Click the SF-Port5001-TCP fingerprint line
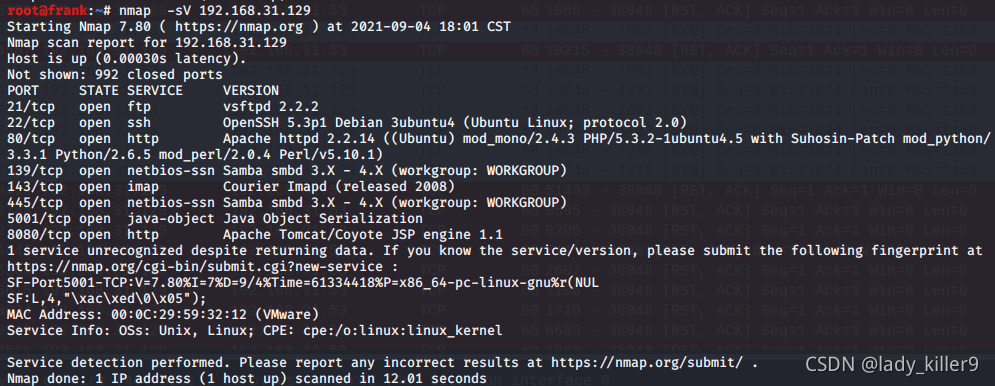The width and height of the screenshot is (995, 386). point(303,282)
